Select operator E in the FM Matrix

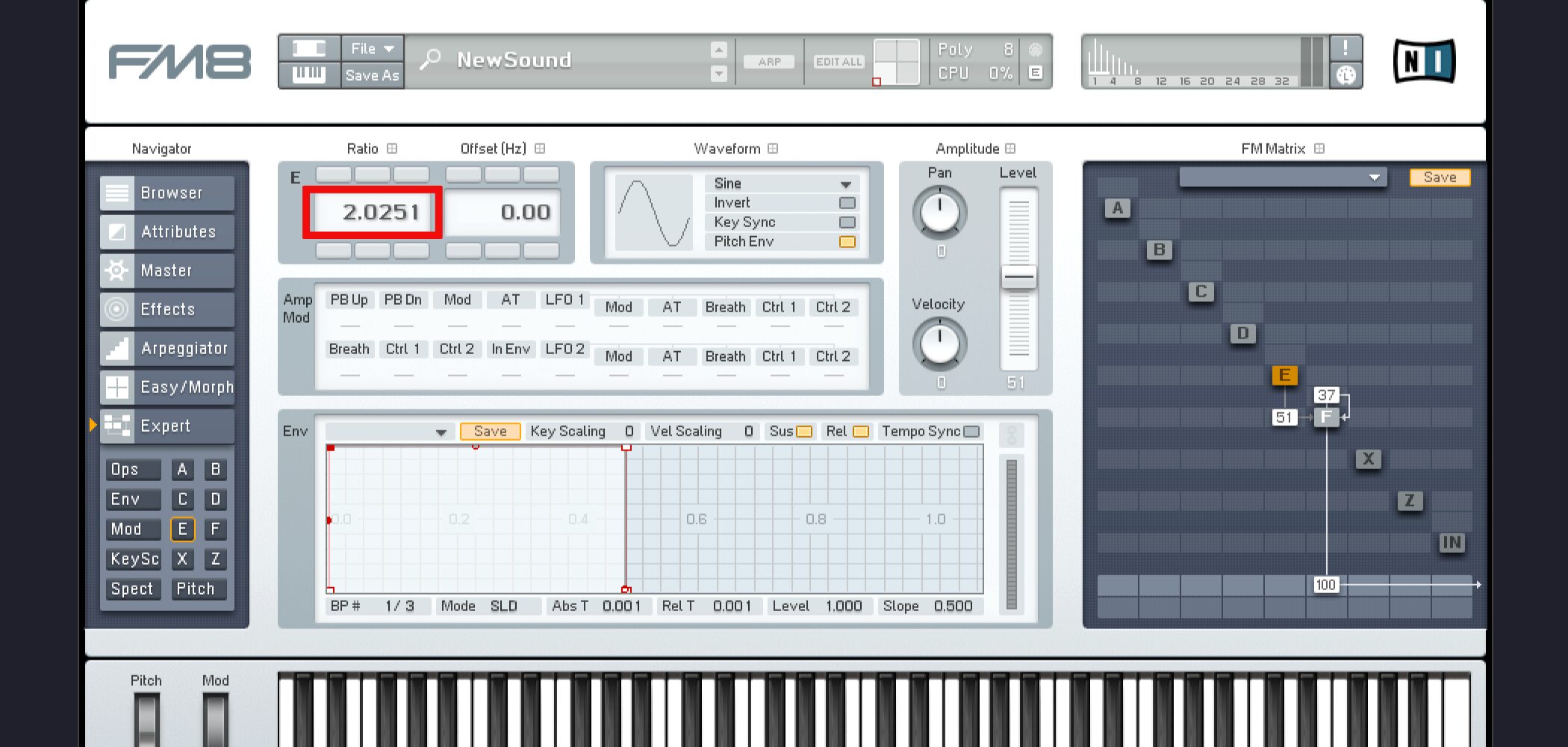tap(1284, 375)
